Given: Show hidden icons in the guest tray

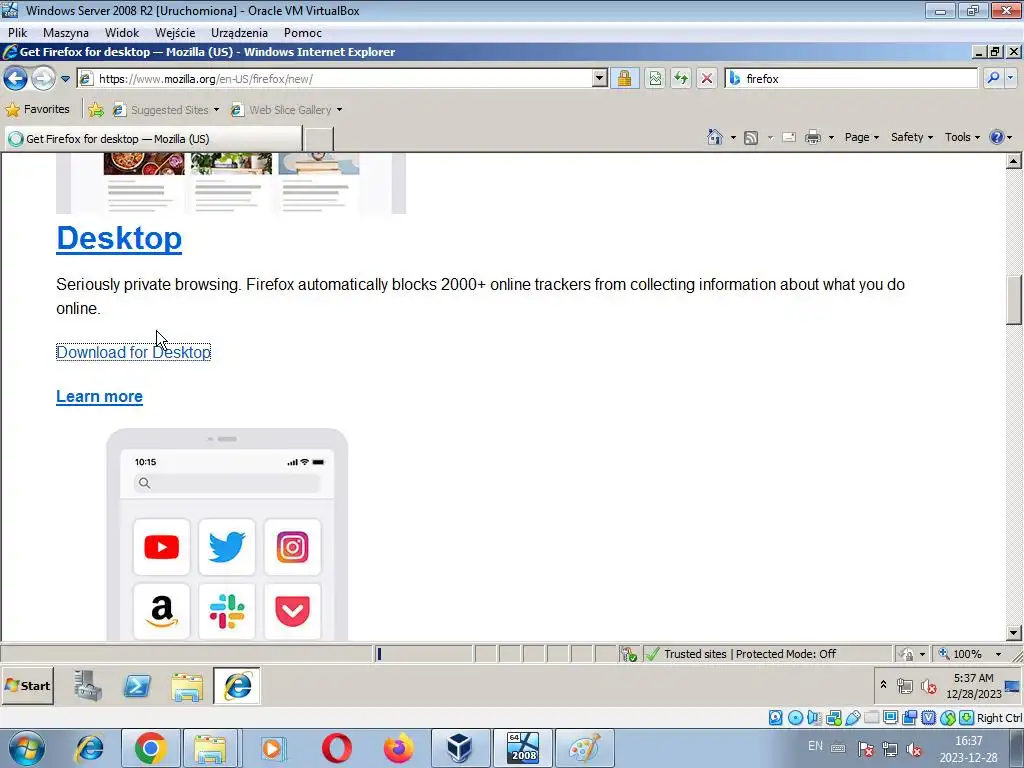Looking at the screenshot, I should (883, 685).
